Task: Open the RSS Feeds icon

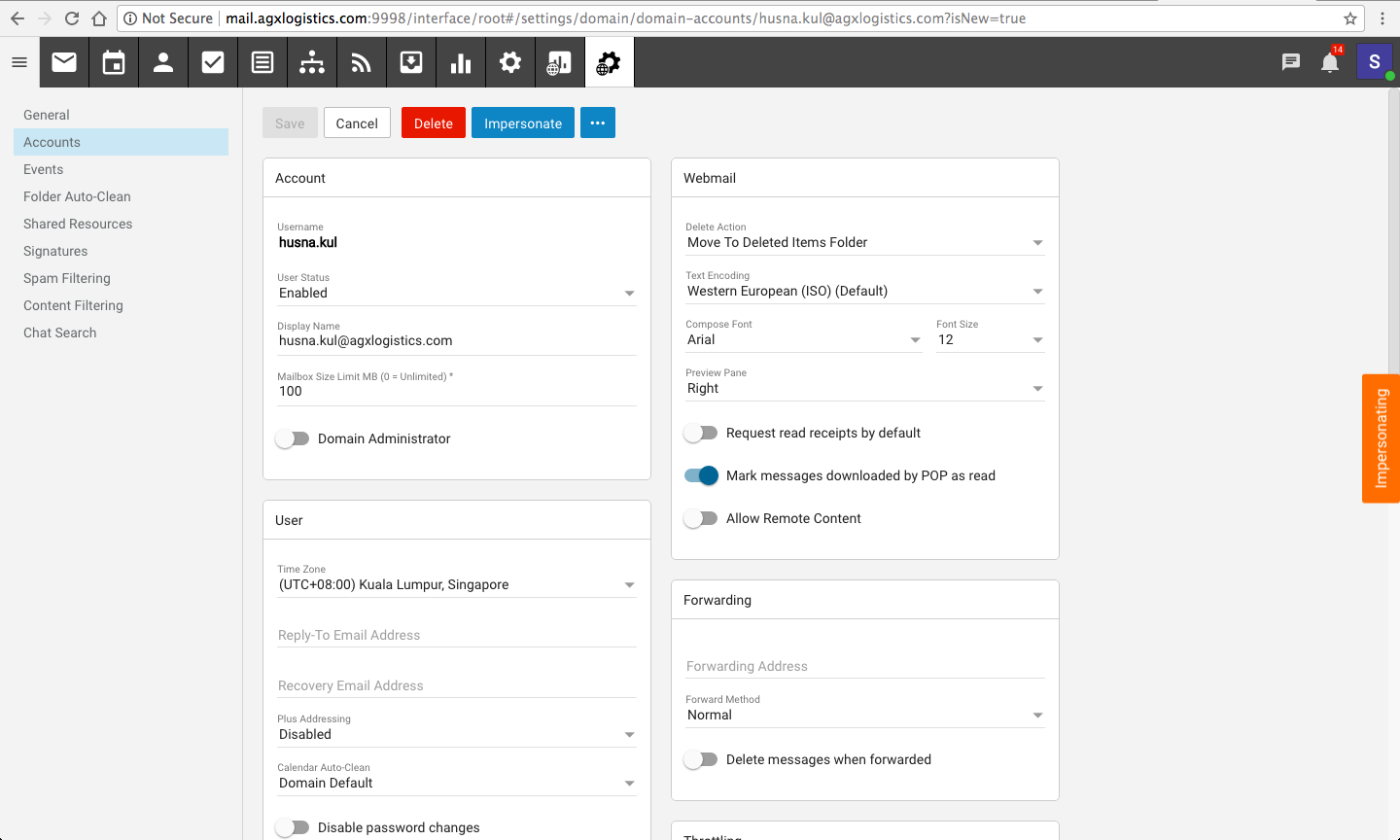Action: pyautogui.click(x=362, y=63)
